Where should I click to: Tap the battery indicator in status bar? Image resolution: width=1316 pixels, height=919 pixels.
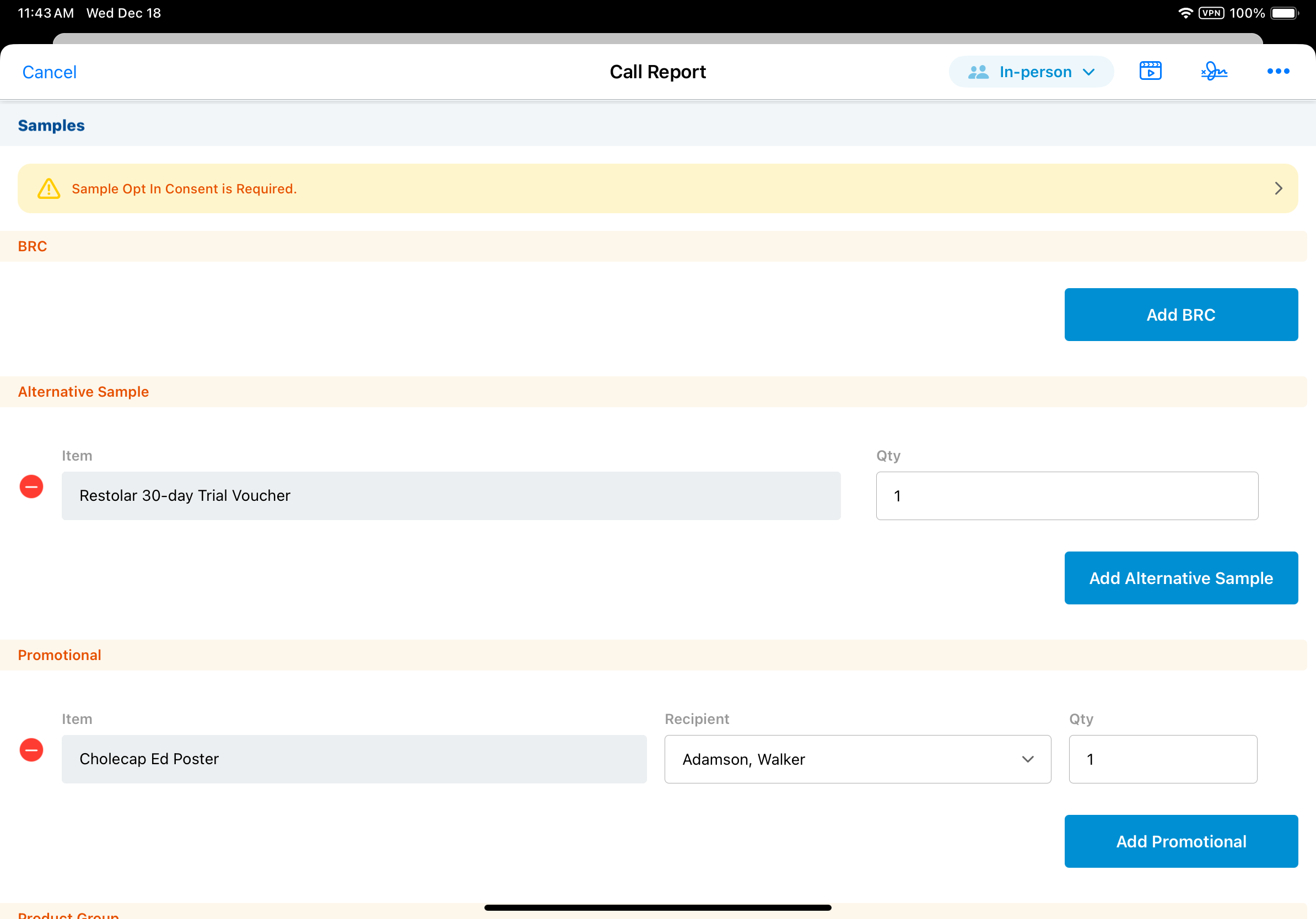tap(1283, 13)
